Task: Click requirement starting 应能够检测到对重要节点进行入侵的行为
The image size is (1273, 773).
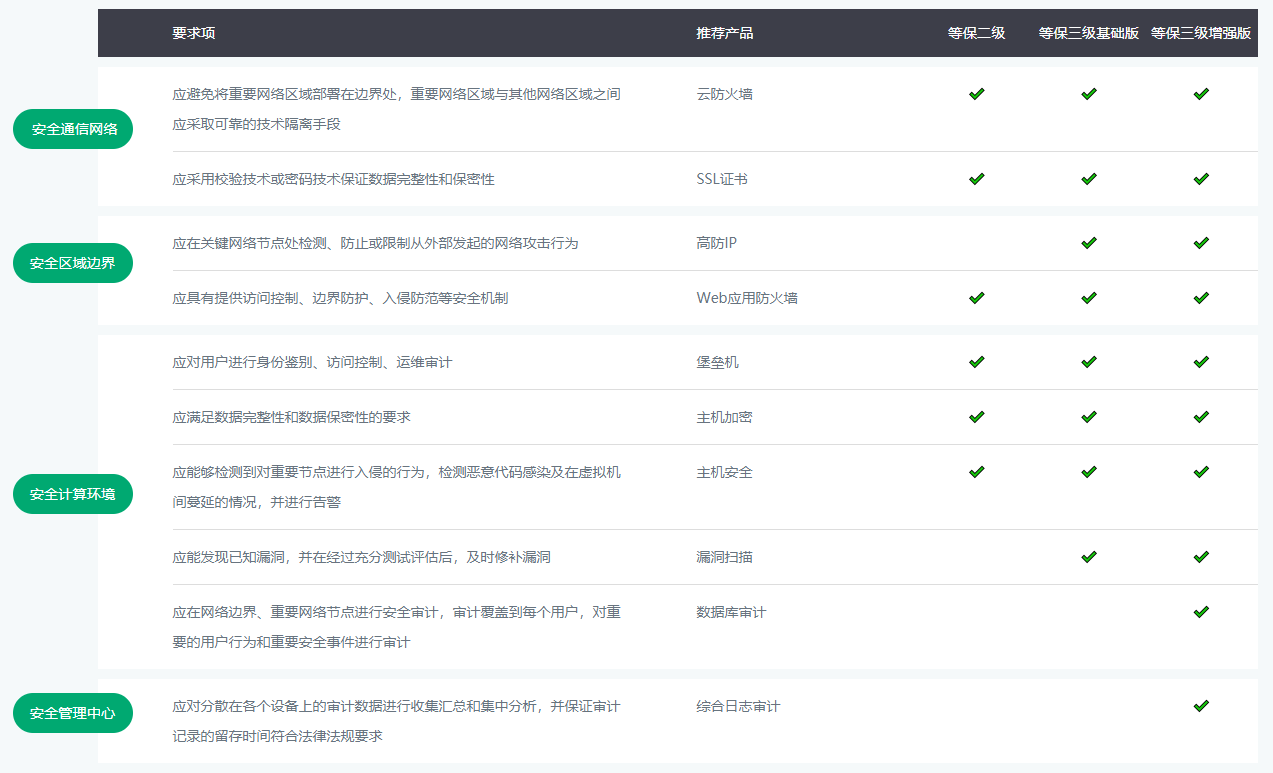Action: 396,487
